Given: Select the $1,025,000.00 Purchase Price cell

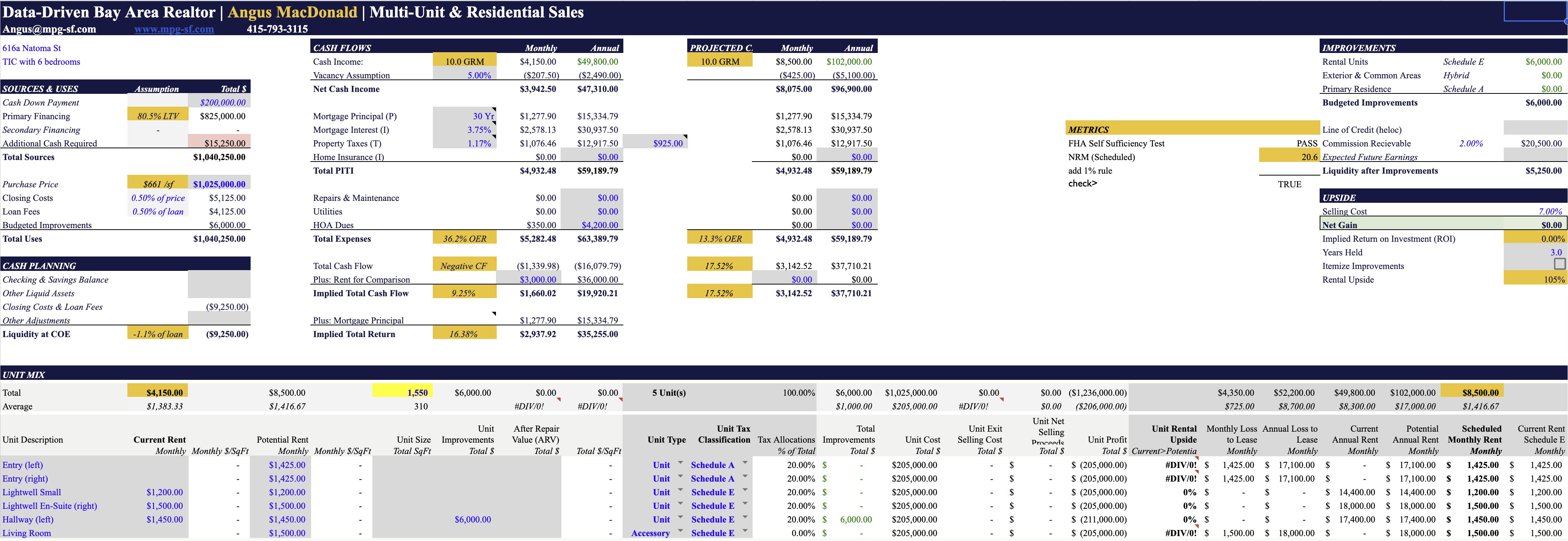Looking at the screenshot, I should click(x=219, y=184).
